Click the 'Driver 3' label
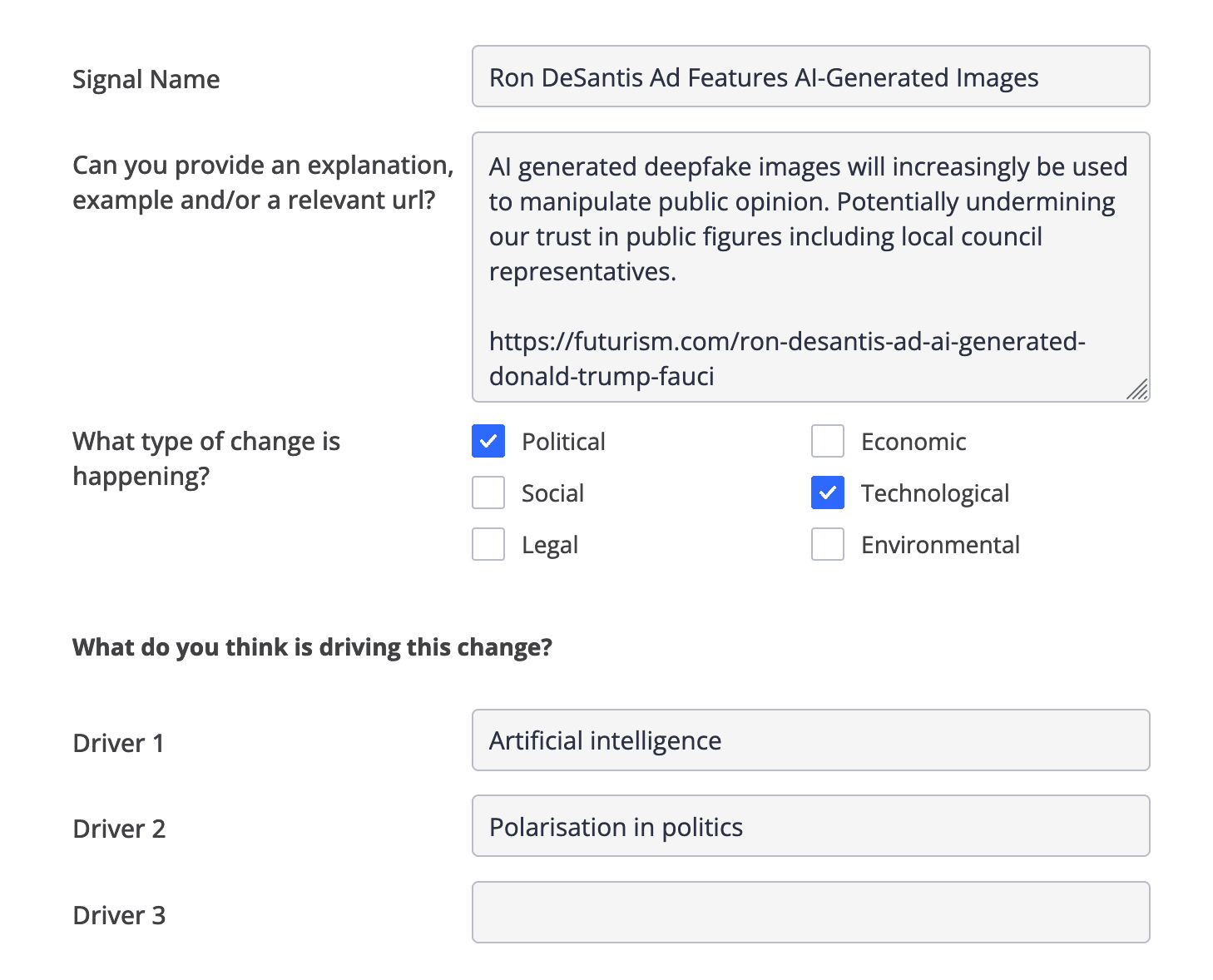The height and width of the screenshot is (980, 1213). click(120, 915)
